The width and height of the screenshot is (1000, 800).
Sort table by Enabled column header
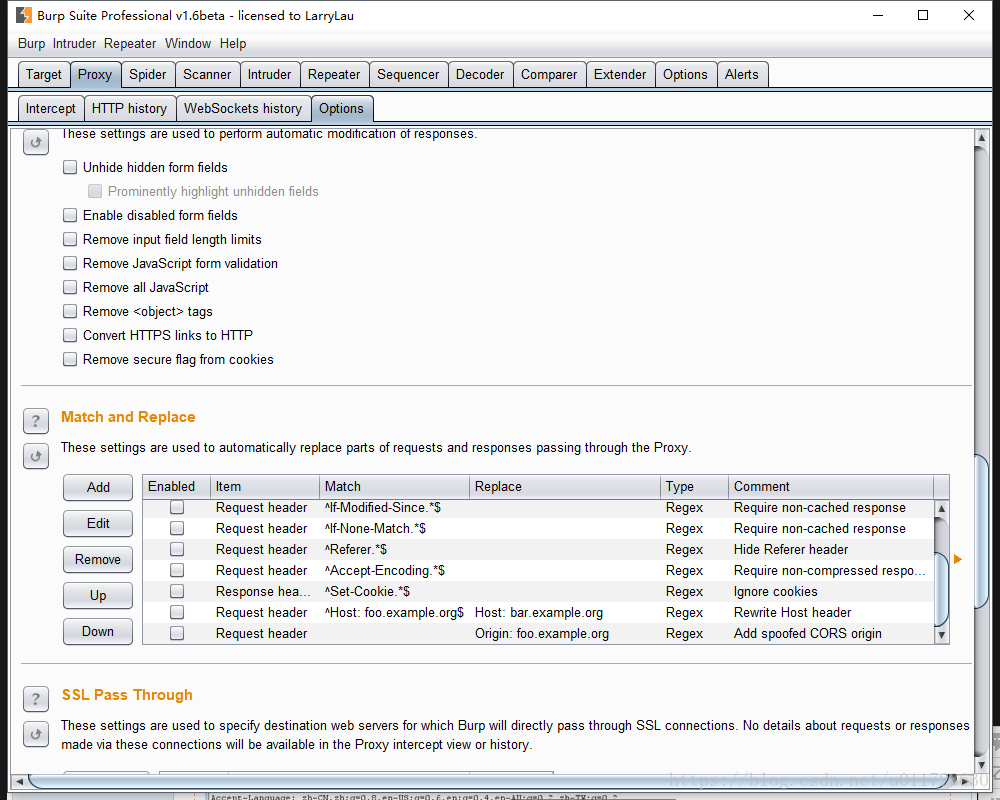pos(176,486)
